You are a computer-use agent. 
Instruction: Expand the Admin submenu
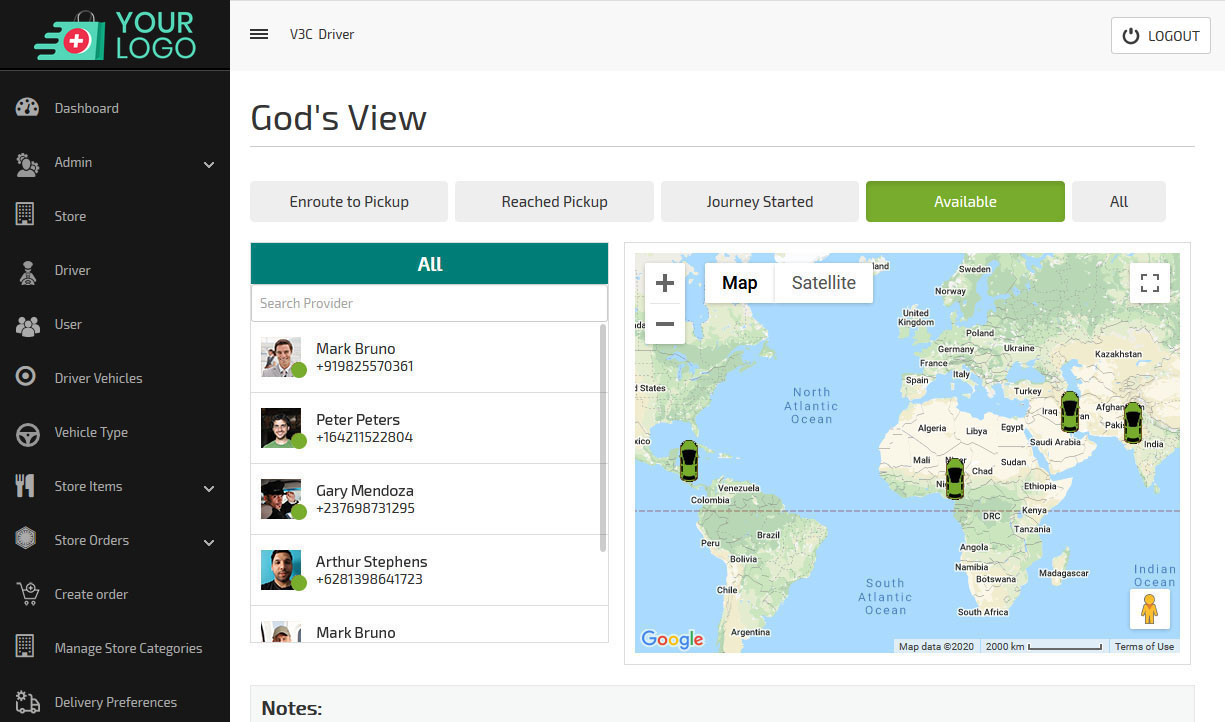click(x=209, y=164)
